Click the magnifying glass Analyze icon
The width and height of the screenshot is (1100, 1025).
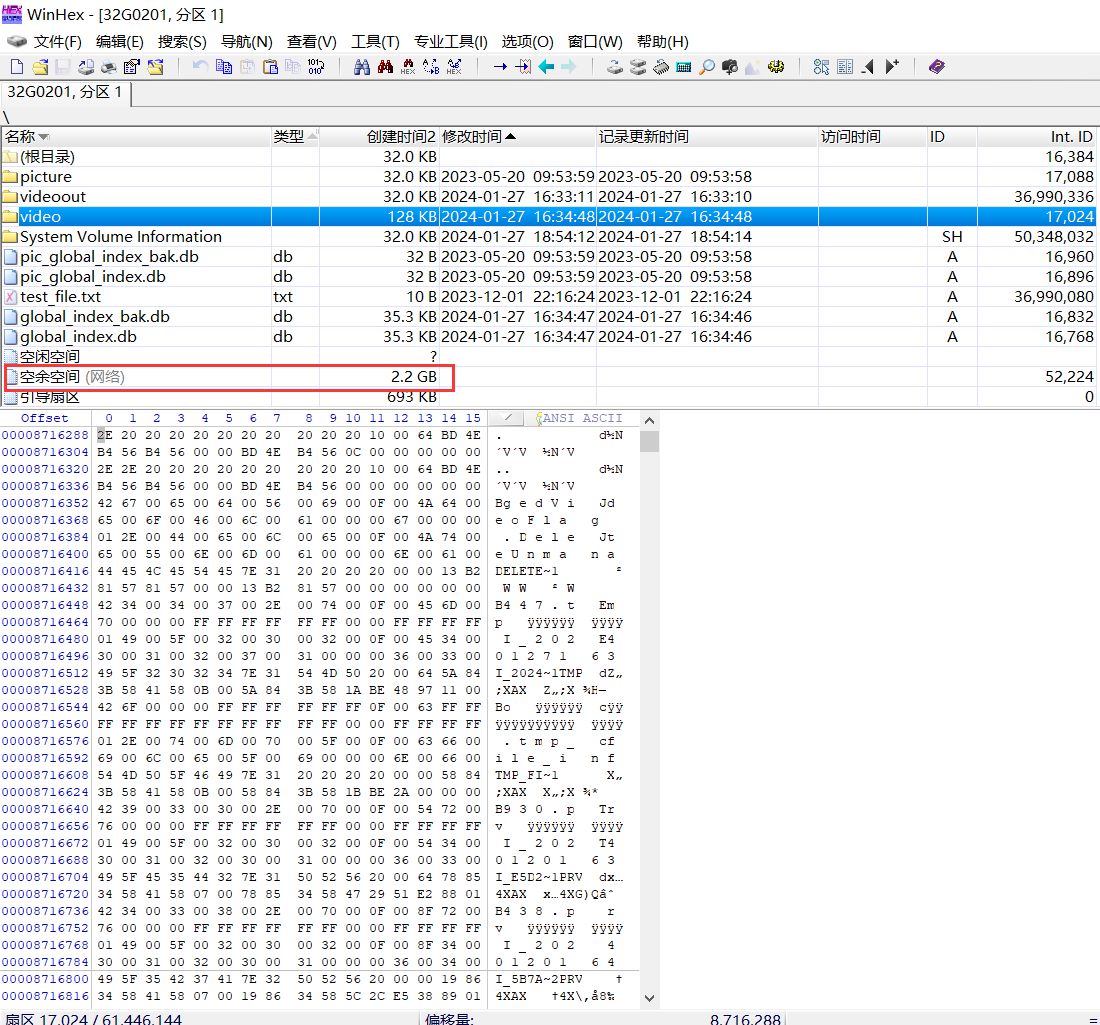[707, 67]
